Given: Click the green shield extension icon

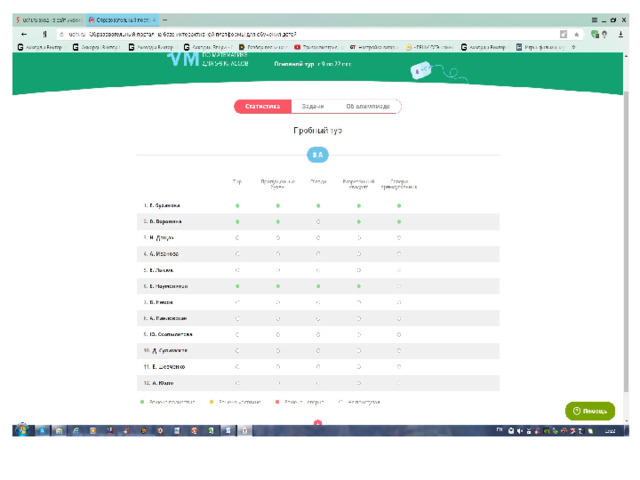Looking at the screenshot, I should pyautogui.click(x=595, y=35).
